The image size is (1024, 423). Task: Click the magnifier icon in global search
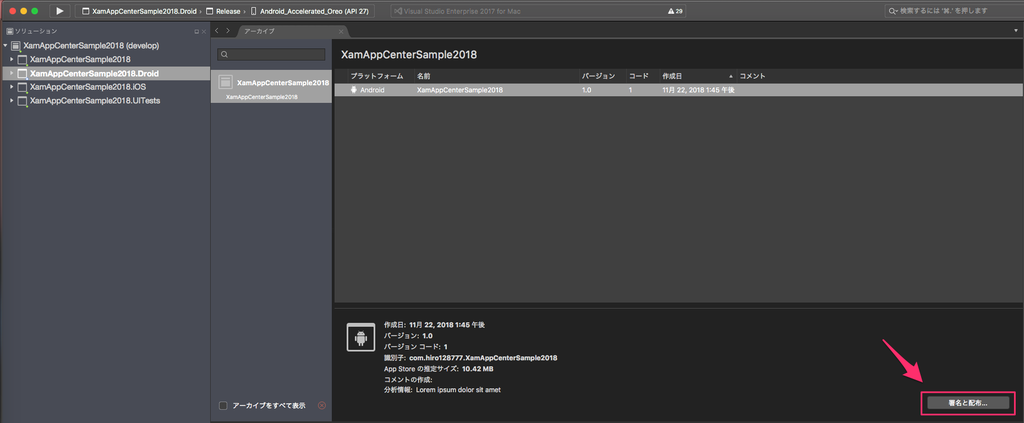click(x=893, y=11)
